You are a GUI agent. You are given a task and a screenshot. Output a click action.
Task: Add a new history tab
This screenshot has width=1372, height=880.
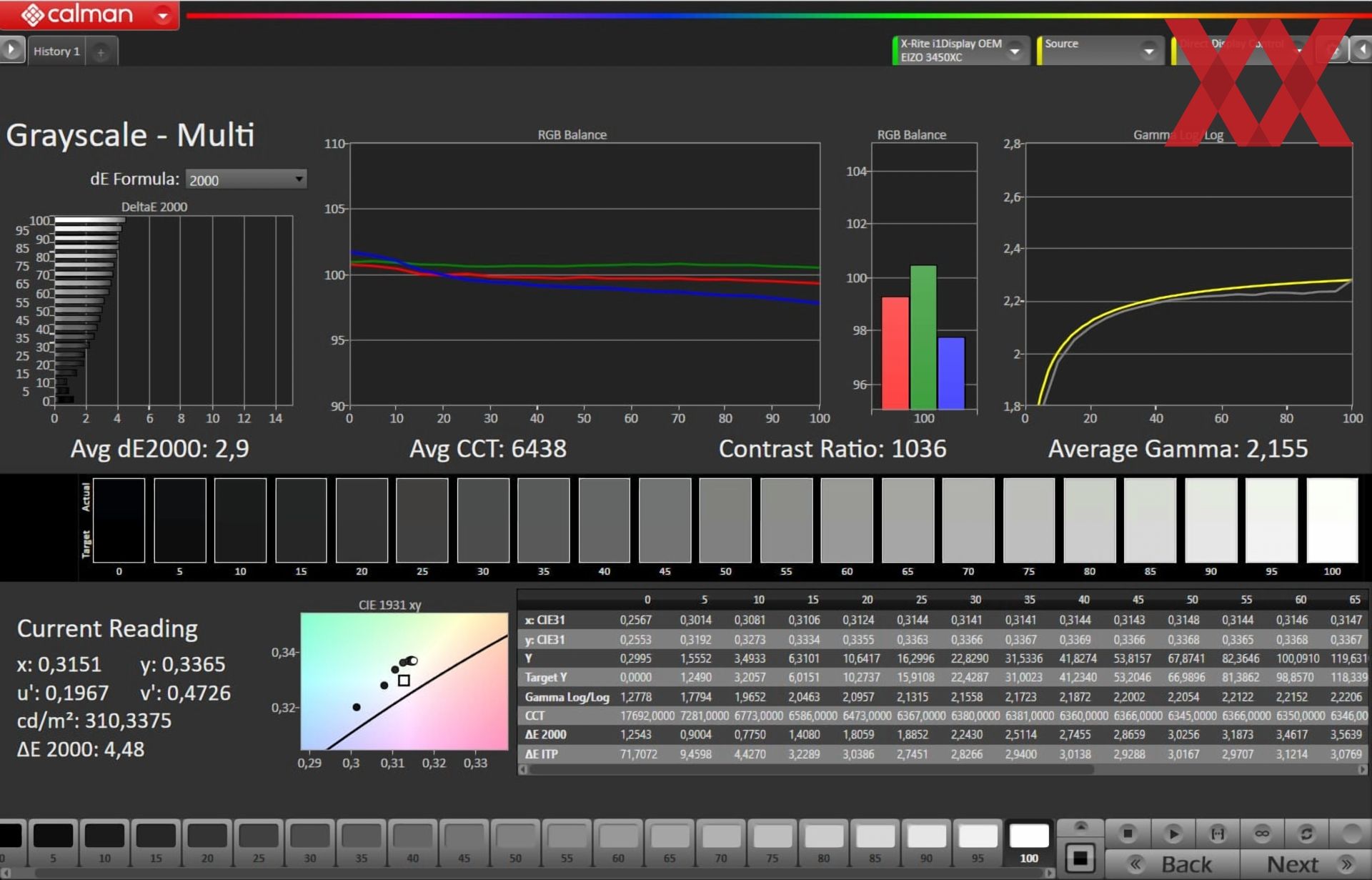[x=101, y=52]
